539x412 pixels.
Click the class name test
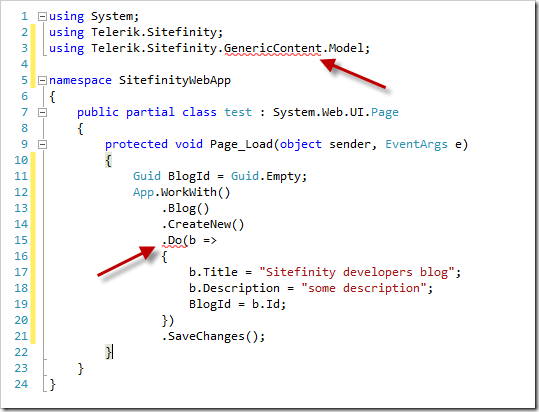238,112
